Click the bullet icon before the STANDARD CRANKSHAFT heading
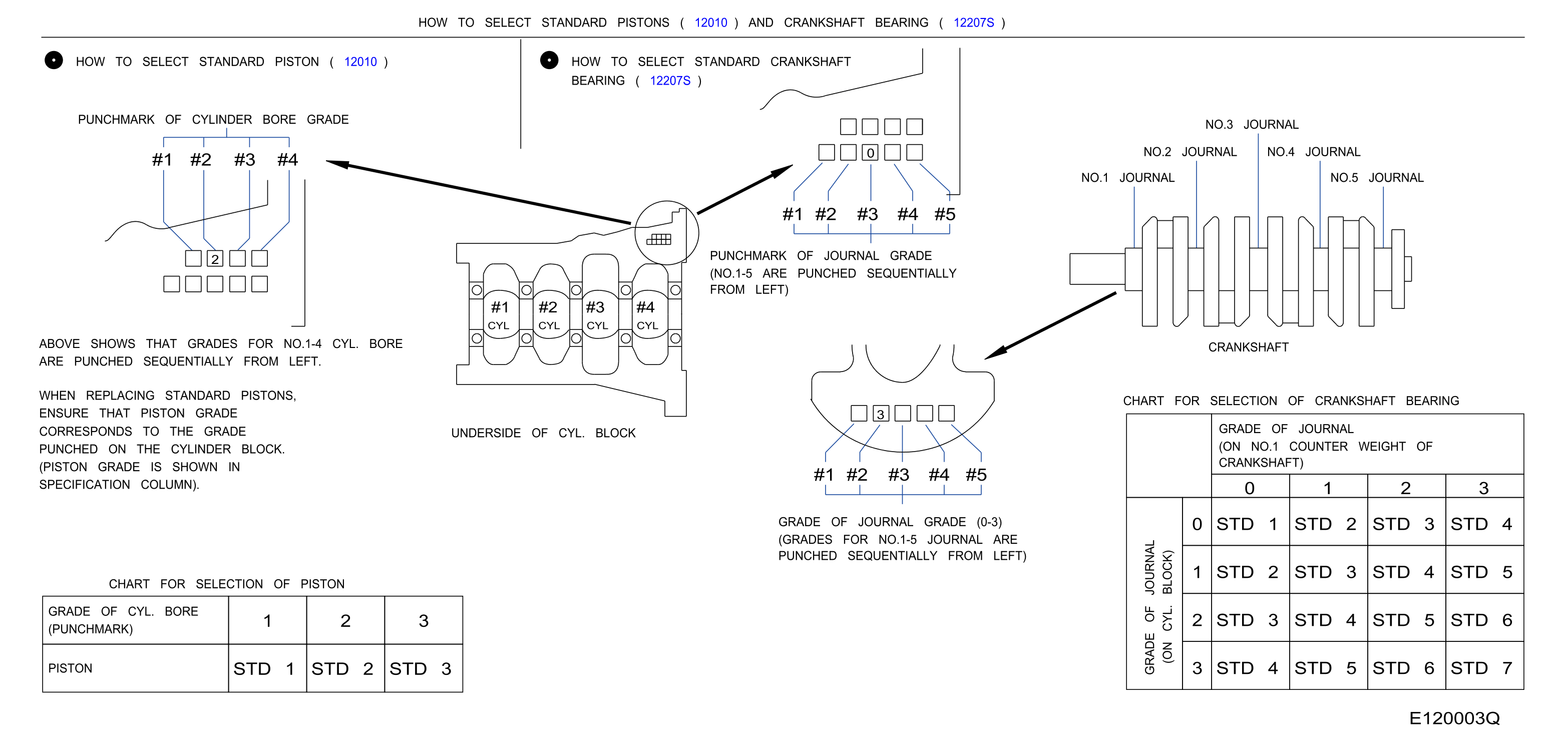1568x743 pixels. (x=549, y=60)
